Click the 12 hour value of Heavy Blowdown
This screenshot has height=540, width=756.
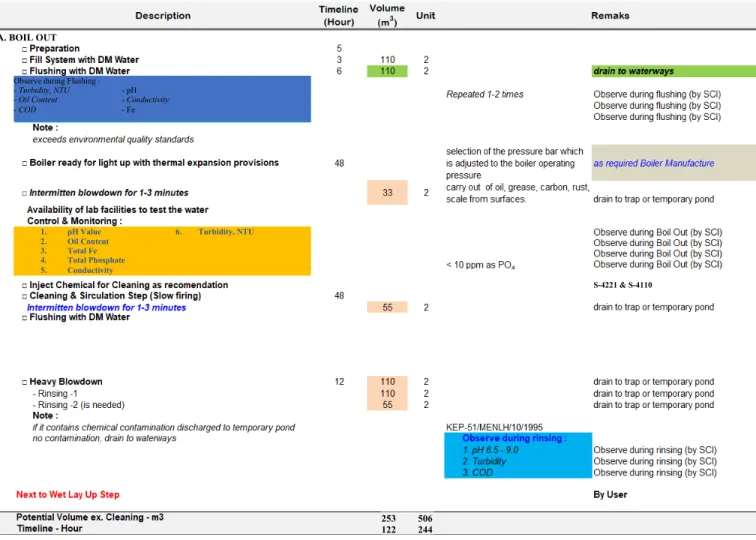pyautogui.click(x=339, y=382)
